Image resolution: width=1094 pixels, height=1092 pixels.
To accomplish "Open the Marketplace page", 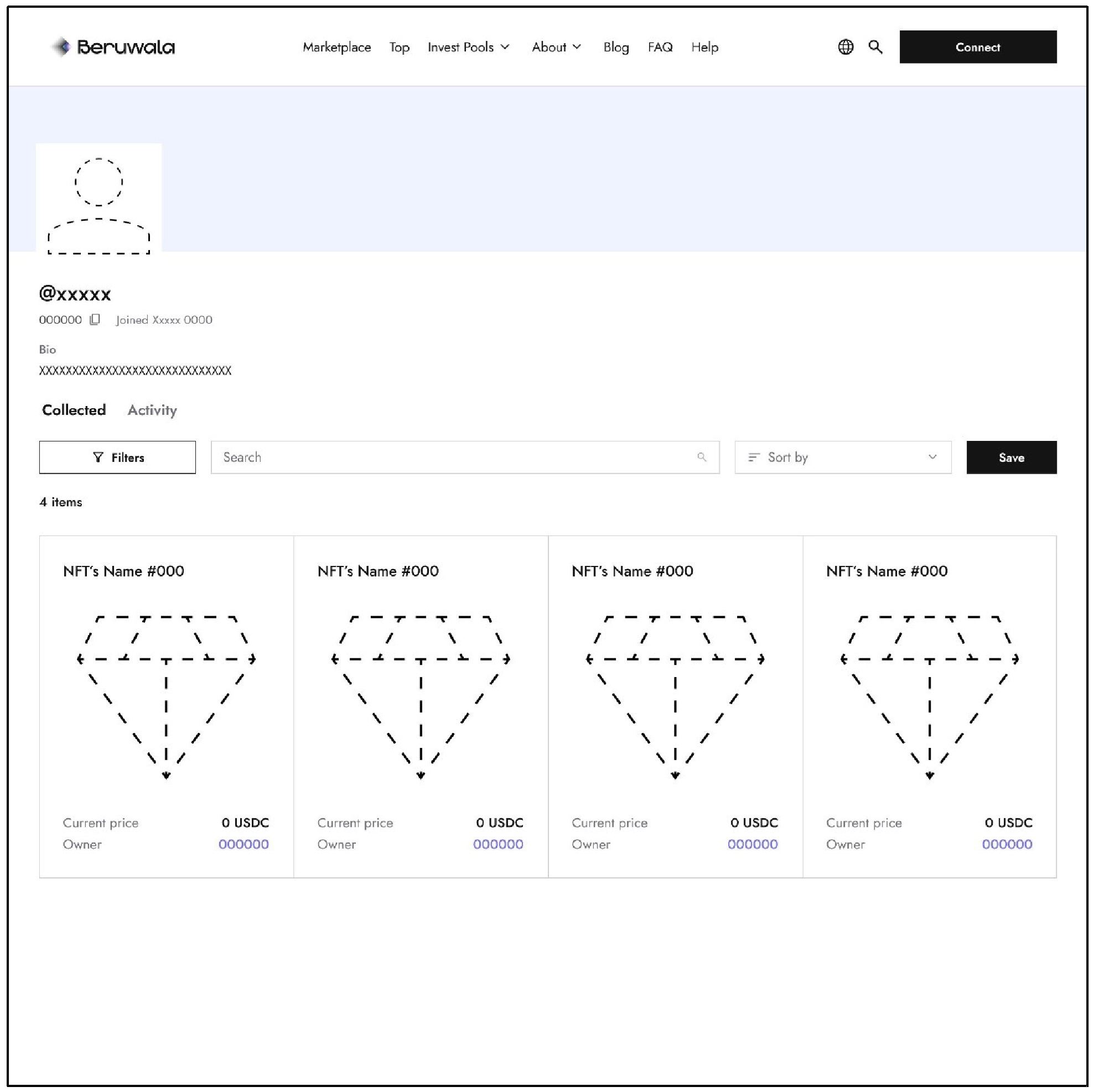I will click(337, 47).
